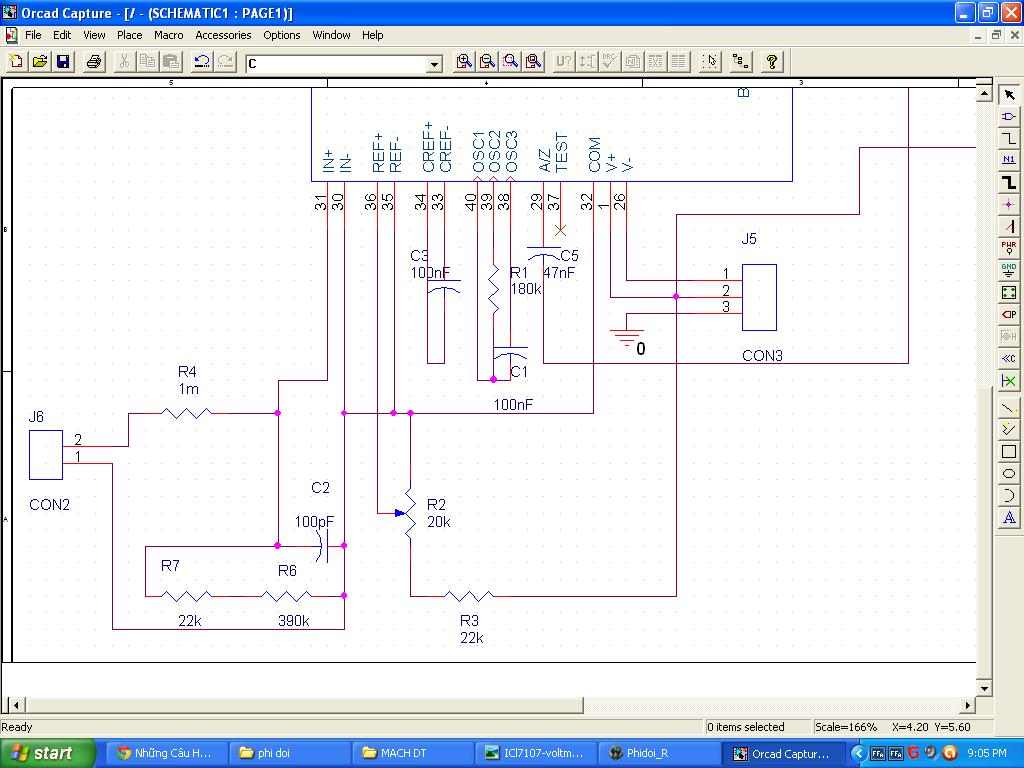The height and width of the screenshot is (768, 1024).
Task: Switch to MACH DT taskbar window
Action: pyautogui.click(x=412, y=753)
